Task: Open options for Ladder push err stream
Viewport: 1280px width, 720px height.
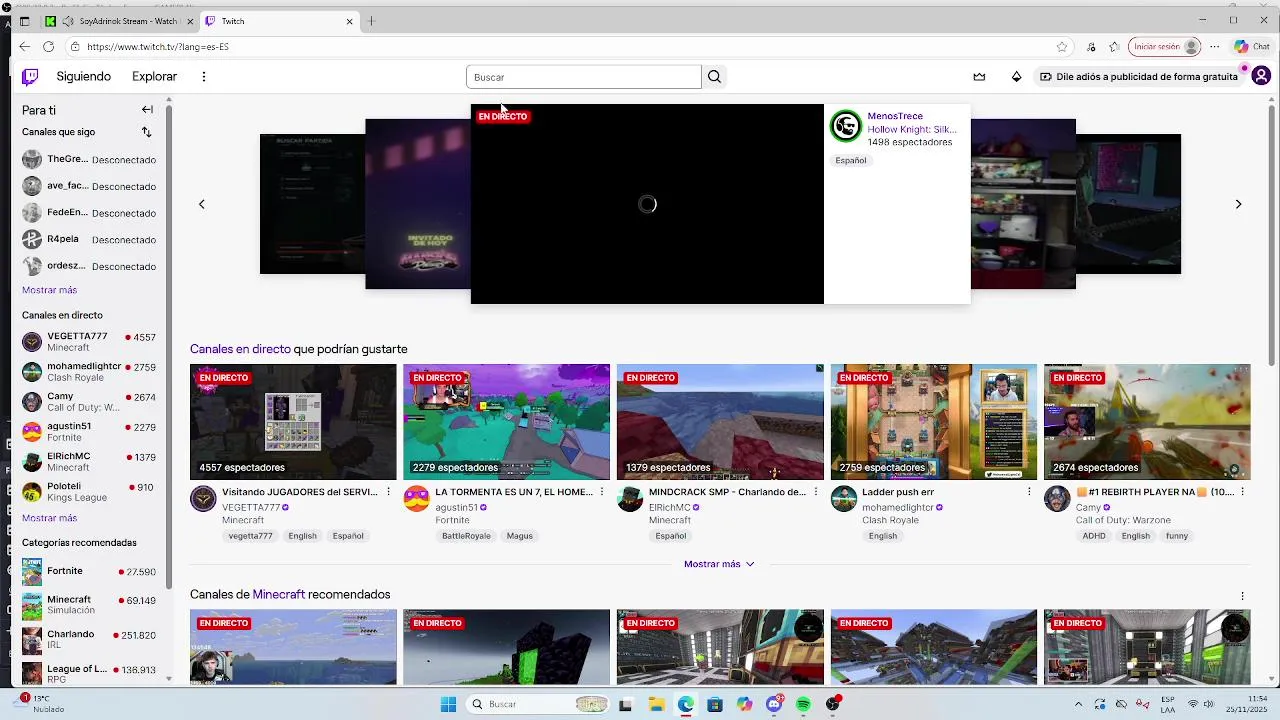Action: click(1029, 492)
